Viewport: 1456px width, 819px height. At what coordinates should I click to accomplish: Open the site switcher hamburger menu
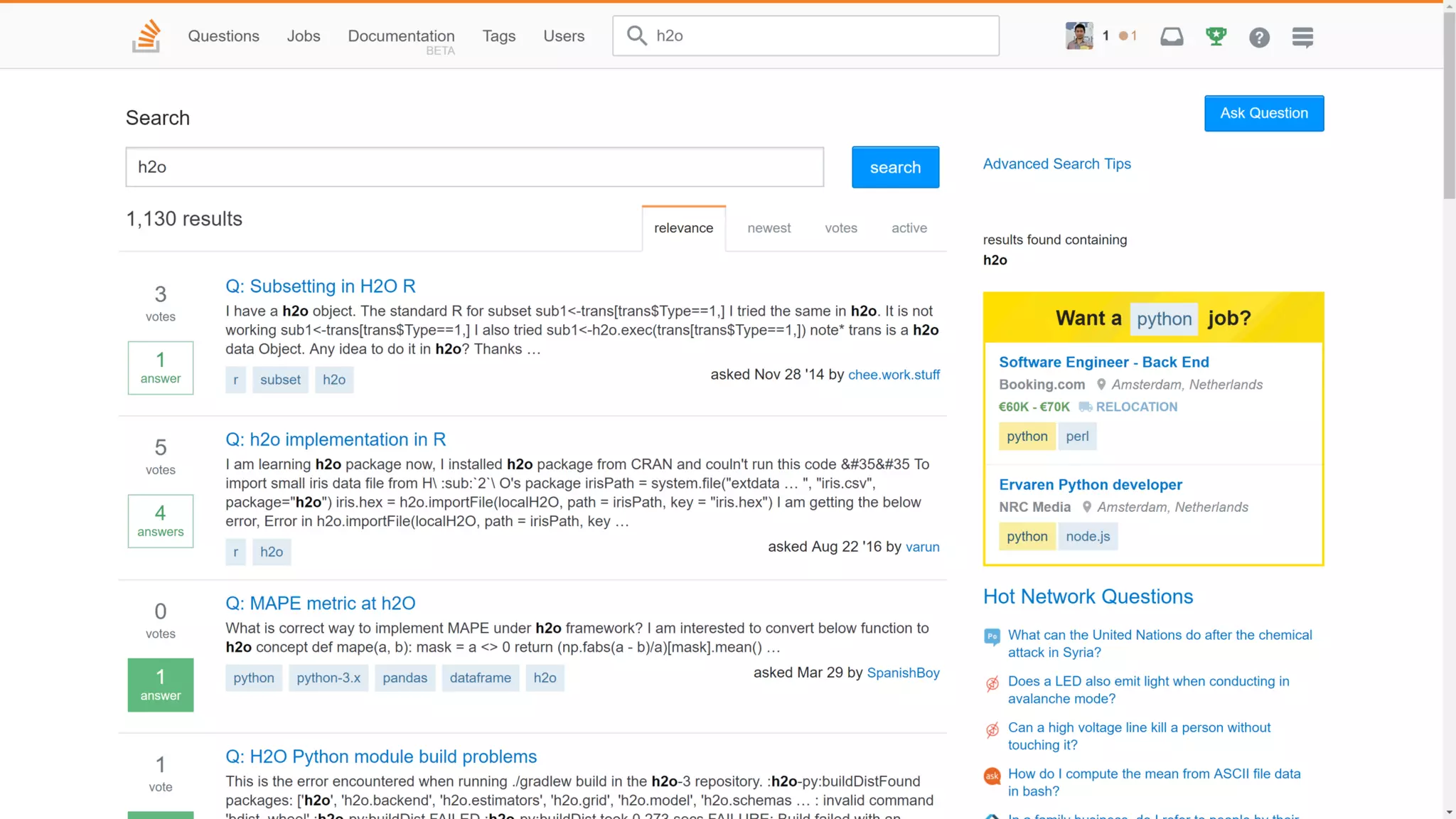(x=1302, y=37)
